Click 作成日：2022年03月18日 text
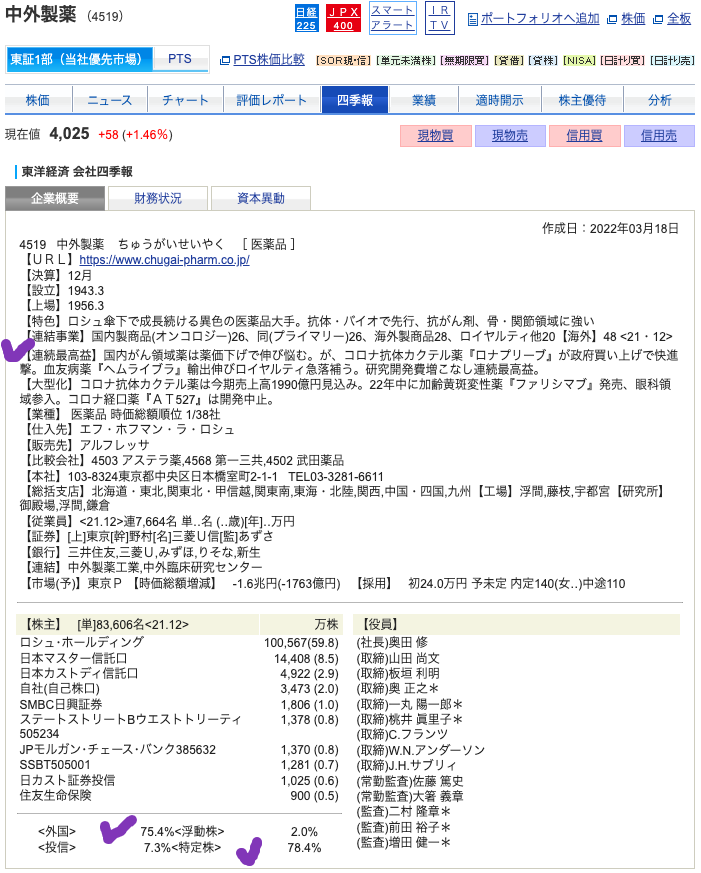 [611, 228]
